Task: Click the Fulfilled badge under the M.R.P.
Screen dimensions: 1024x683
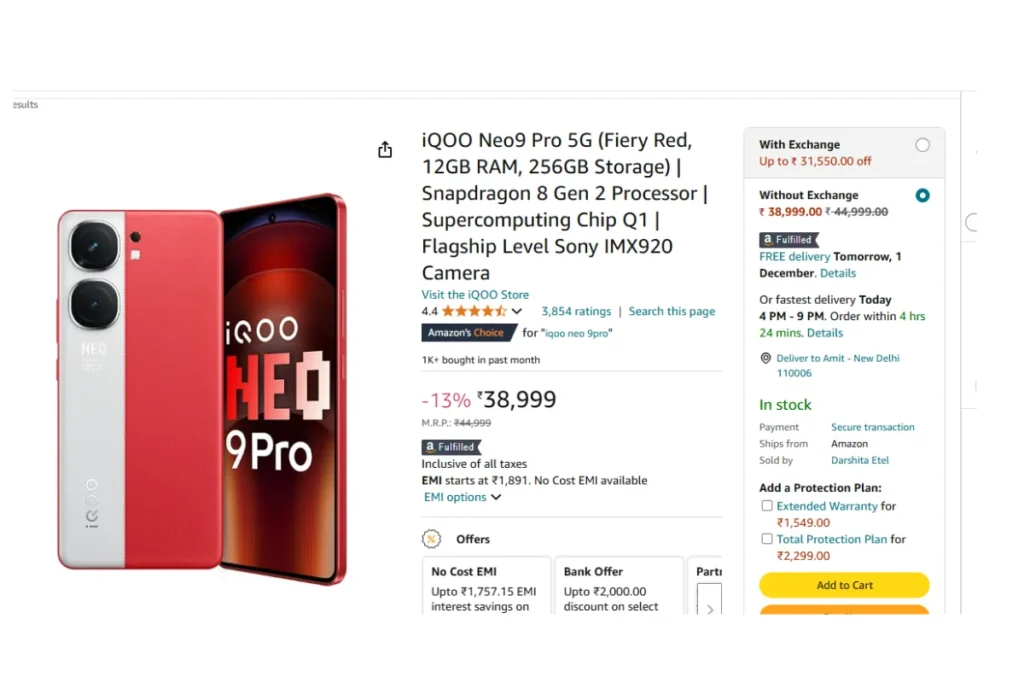Action: [451, 447]
